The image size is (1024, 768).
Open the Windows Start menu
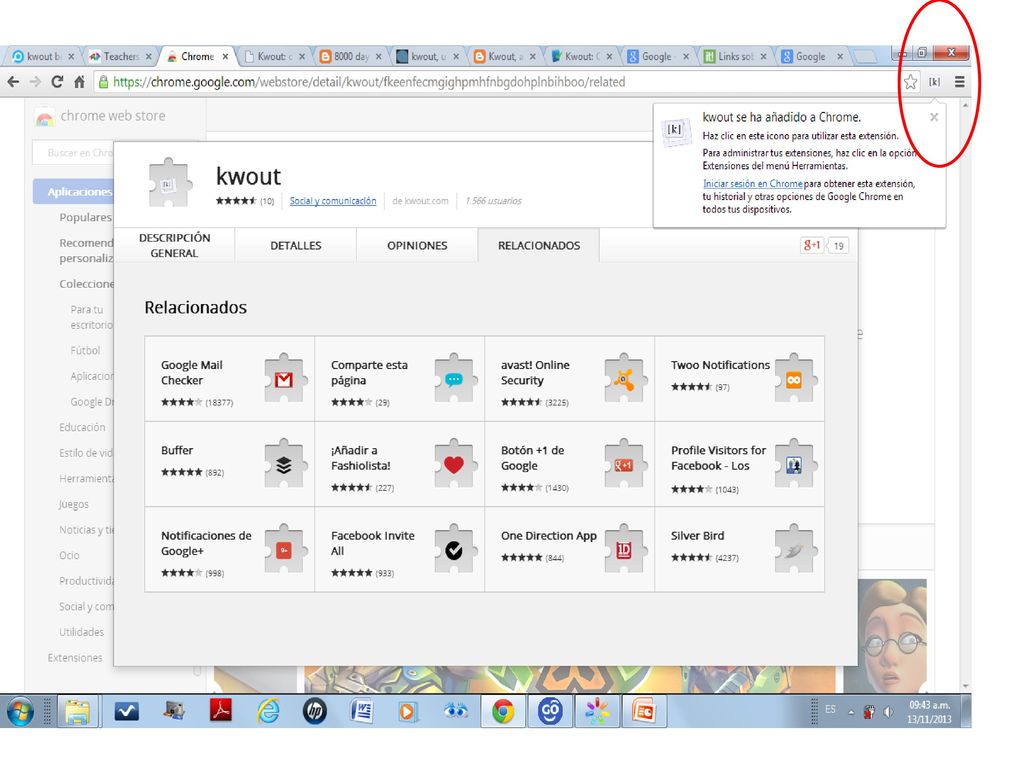[20, 711]
